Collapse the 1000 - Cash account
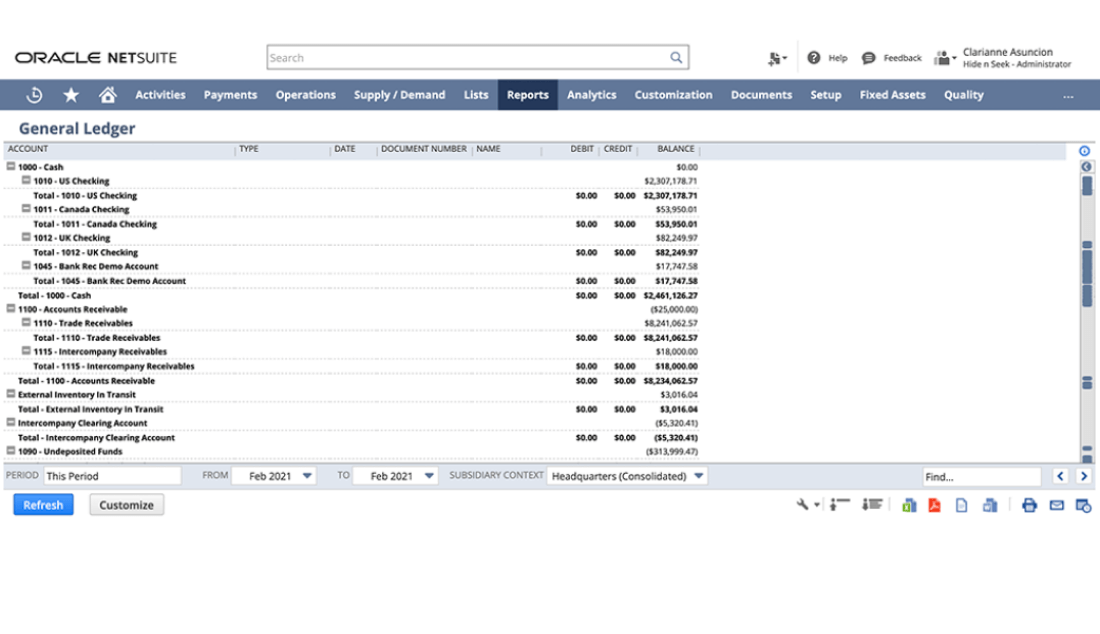The image size is (1100, 634). click(x=11, y=167)
